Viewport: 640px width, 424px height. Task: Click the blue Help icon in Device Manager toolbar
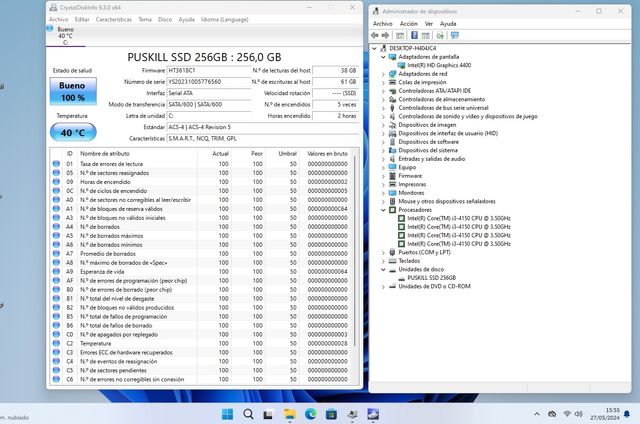(x=414, y=36)
